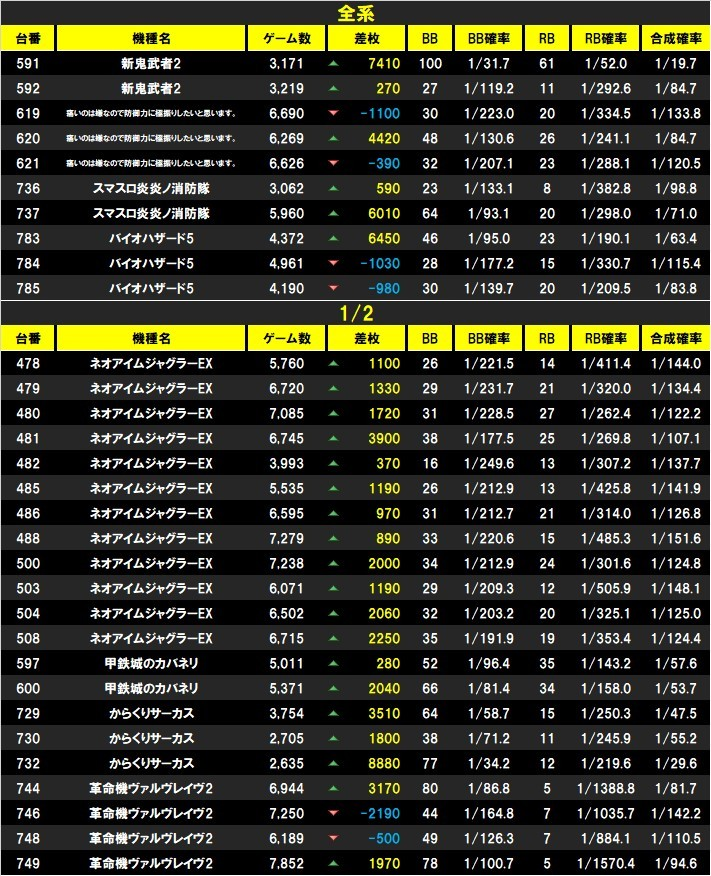This screenshot has width=711, height=876.
Task: Click 1/83.8 combined rate in row 785
Action: [x=676, y=288]
